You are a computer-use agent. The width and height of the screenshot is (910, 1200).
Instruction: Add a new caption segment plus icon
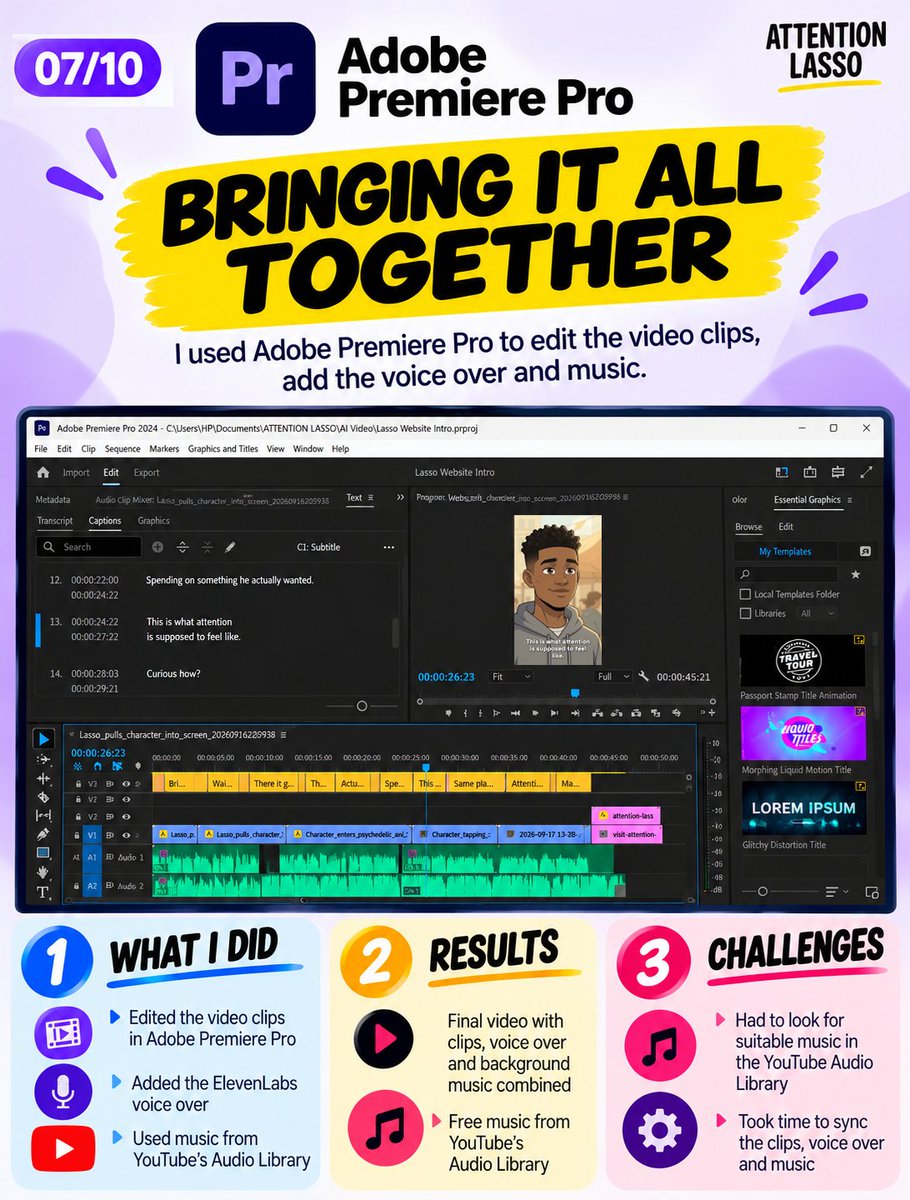pyautogui.click(x=157, y=547)
